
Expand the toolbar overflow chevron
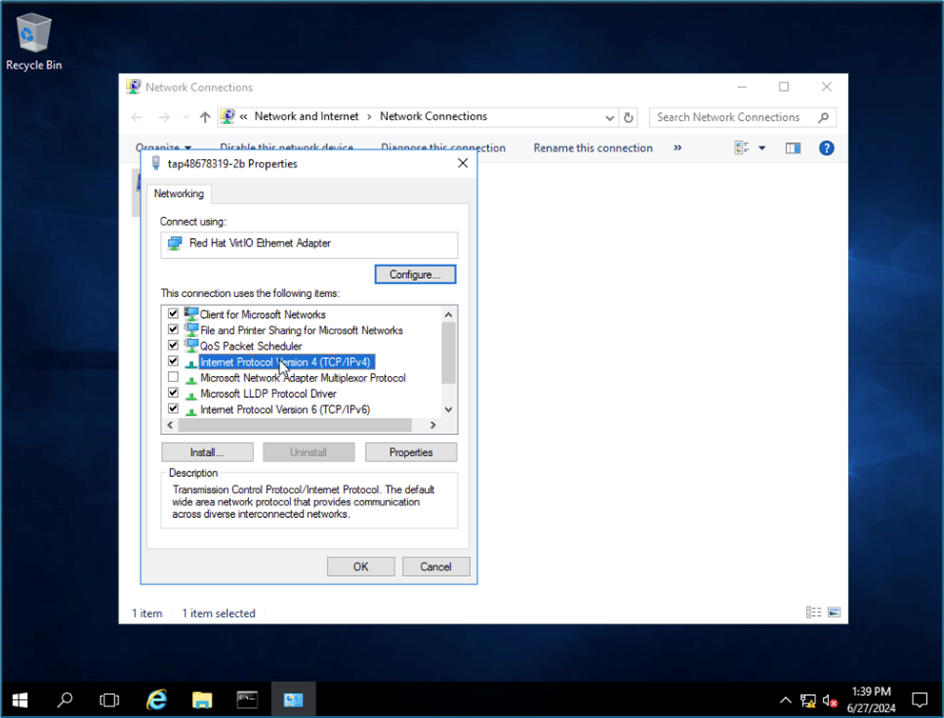(677, 148)
